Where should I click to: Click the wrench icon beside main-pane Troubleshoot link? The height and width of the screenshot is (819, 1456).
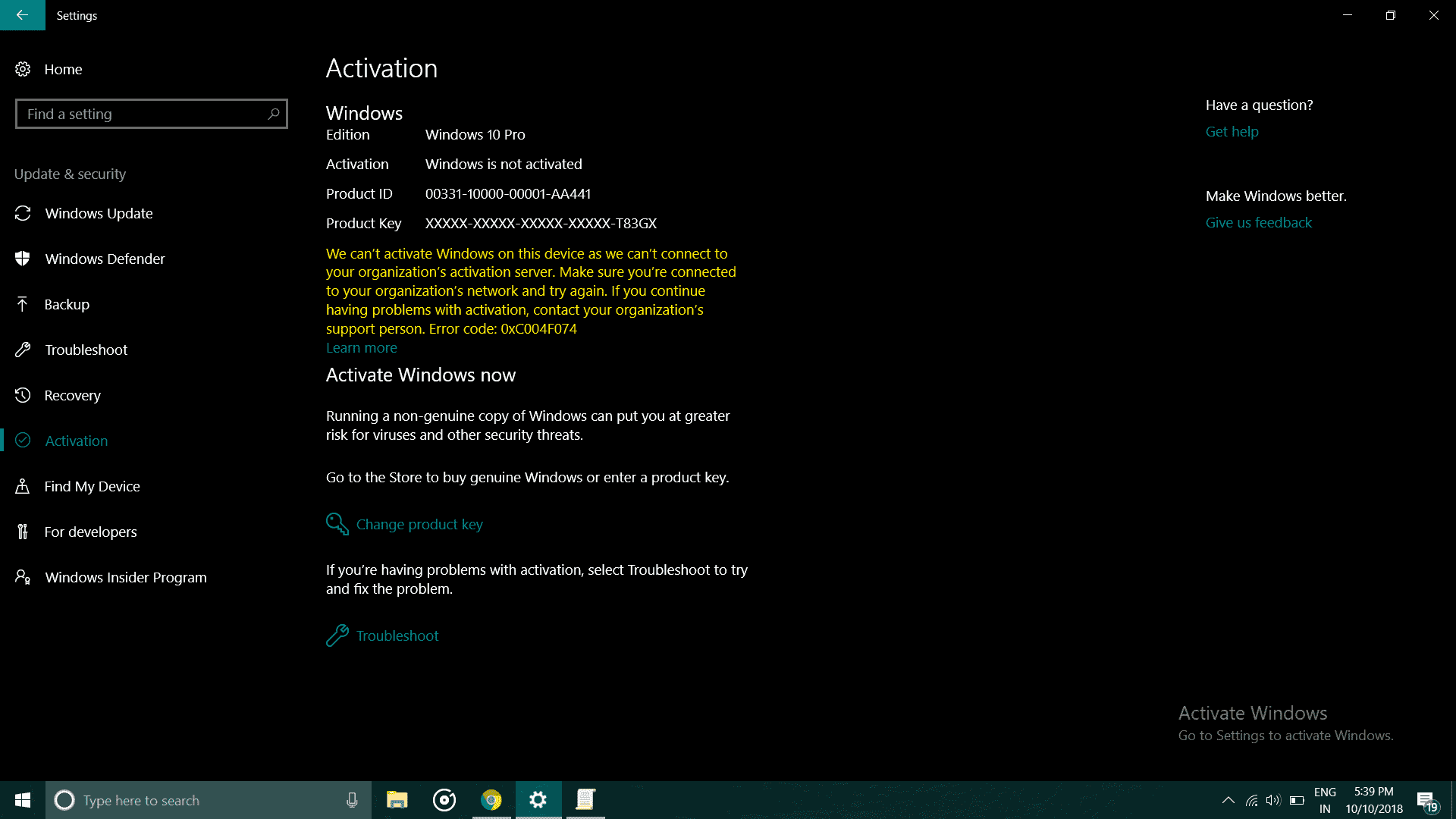pos(337,635)
